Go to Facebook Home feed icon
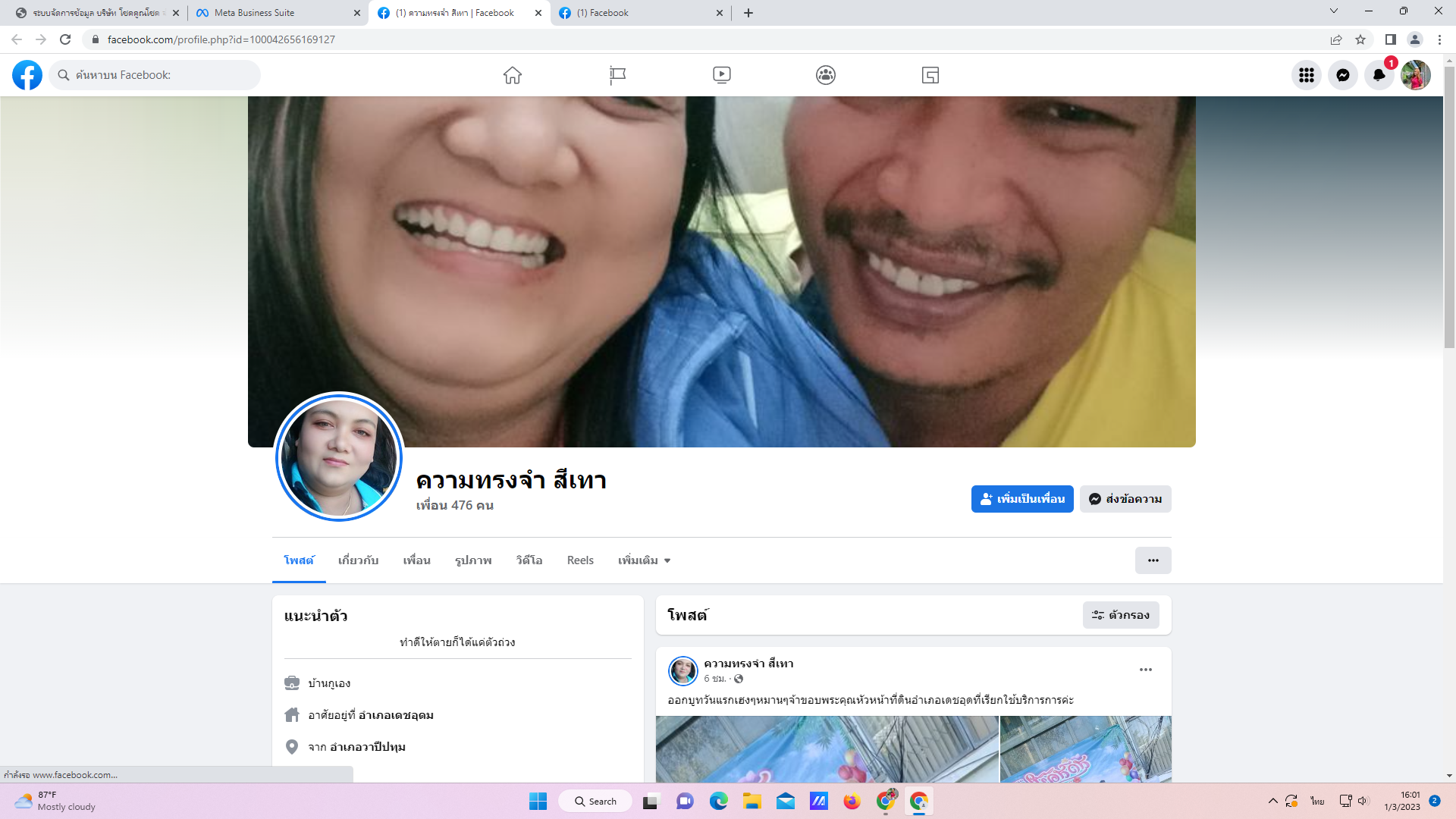The width and height of the screenshot is (1456, 819). [513, 75]
